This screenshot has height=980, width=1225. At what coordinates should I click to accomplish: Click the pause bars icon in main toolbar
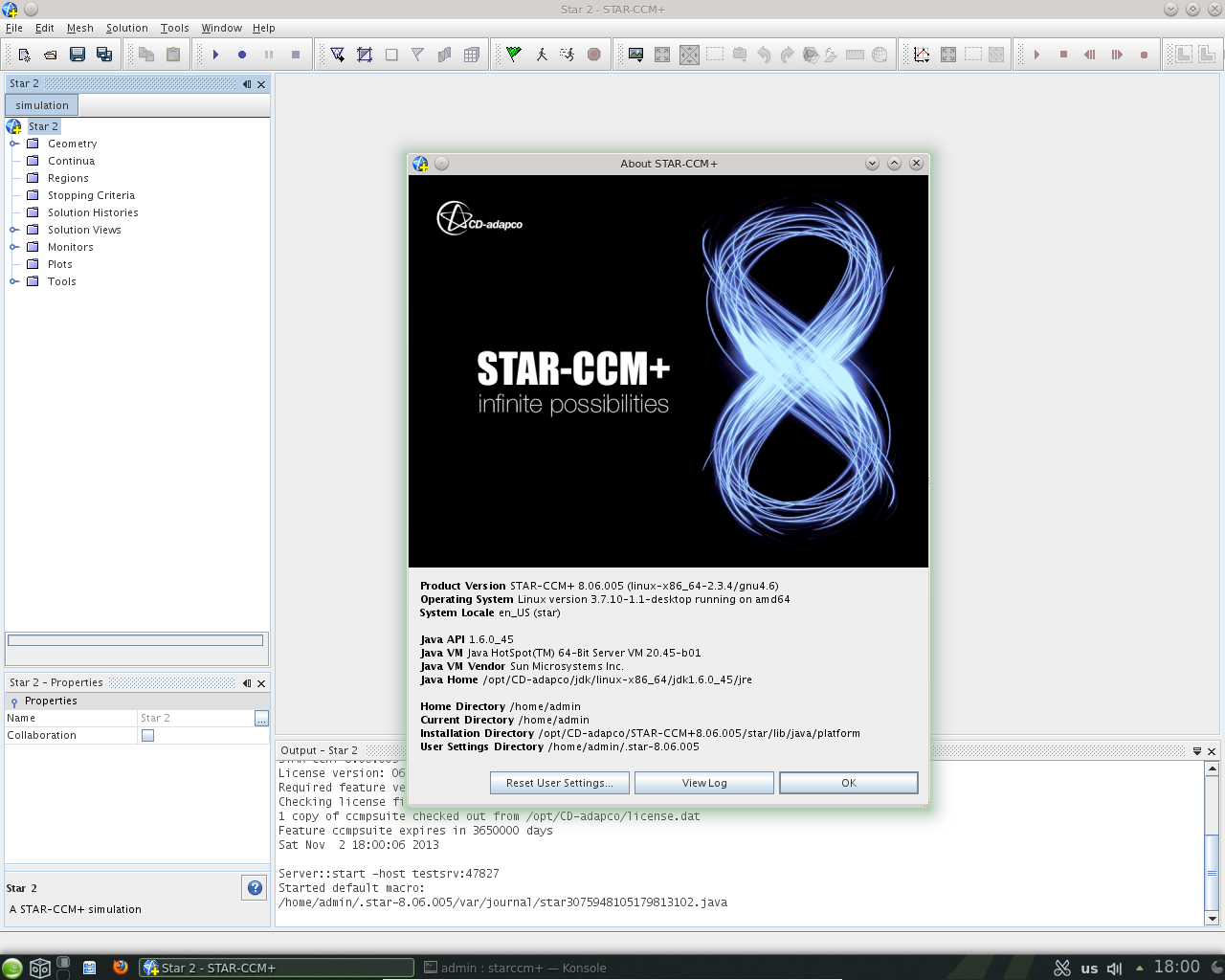[269, 55]
